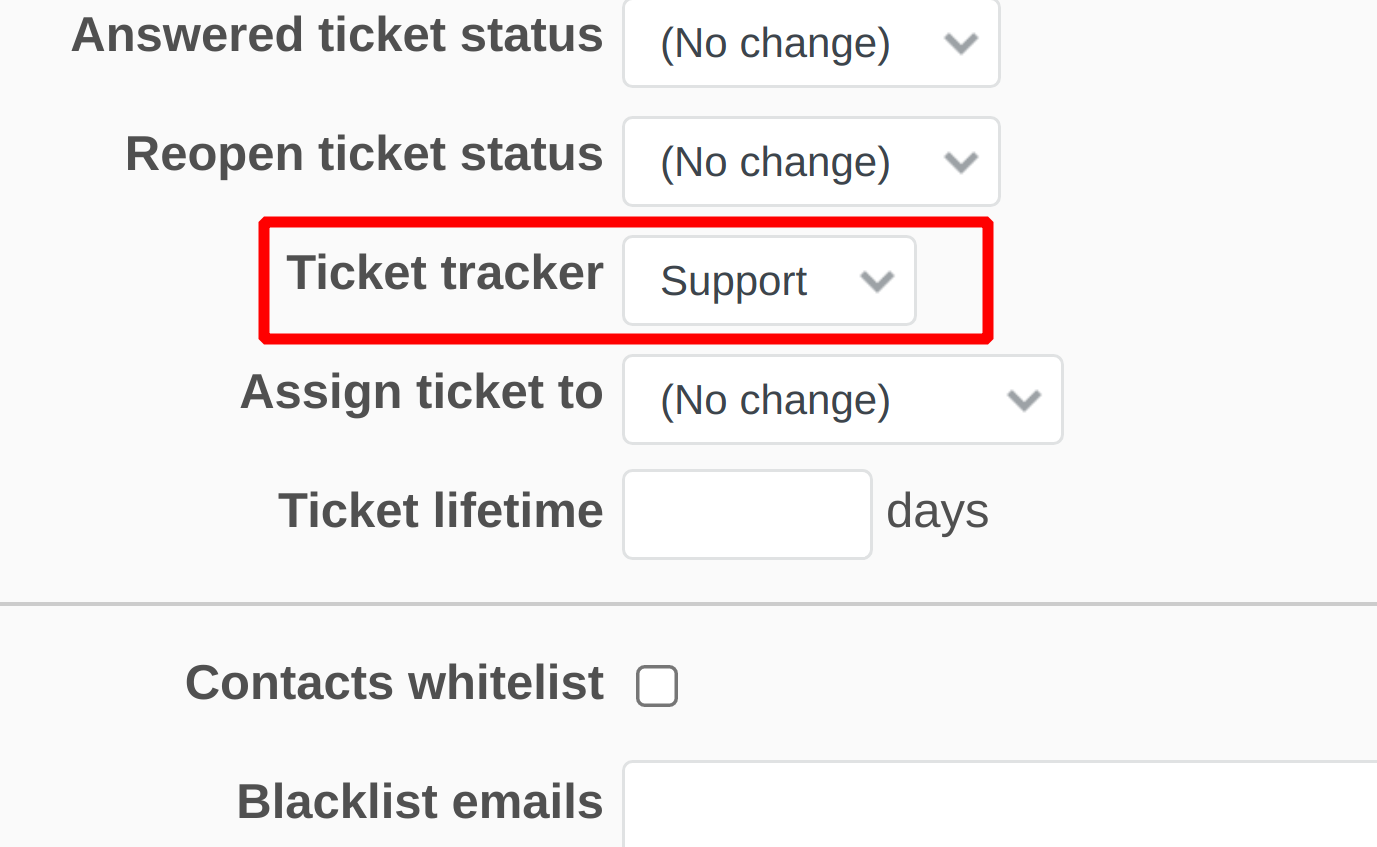Click the chevron icon on Assign ticket to
This screenshot has width=1377, height=847.
click(1023, 399)
